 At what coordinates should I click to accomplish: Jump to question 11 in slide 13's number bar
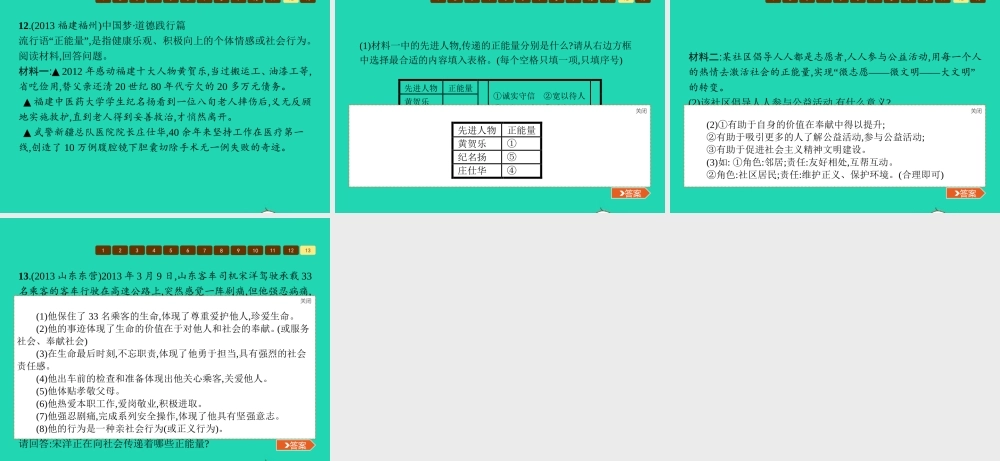[x=273, y=251]
